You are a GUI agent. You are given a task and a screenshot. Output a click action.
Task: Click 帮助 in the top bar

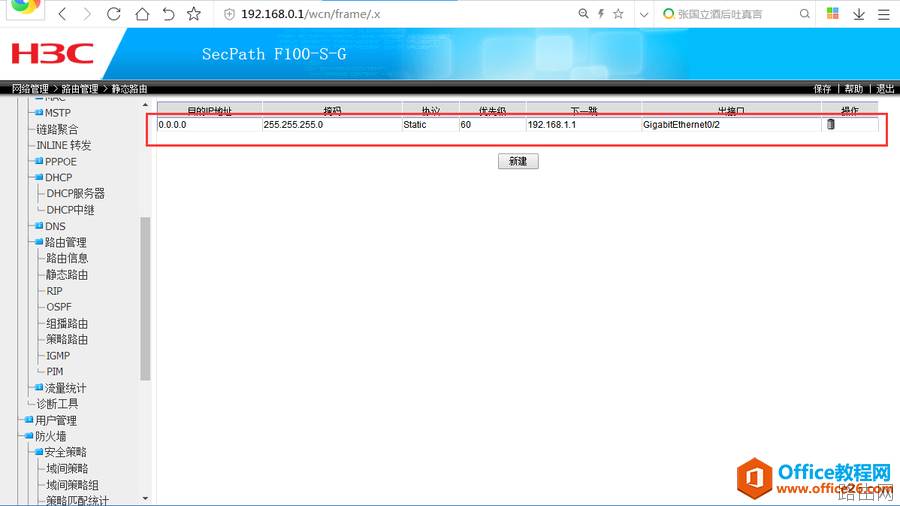pos(854,88)
